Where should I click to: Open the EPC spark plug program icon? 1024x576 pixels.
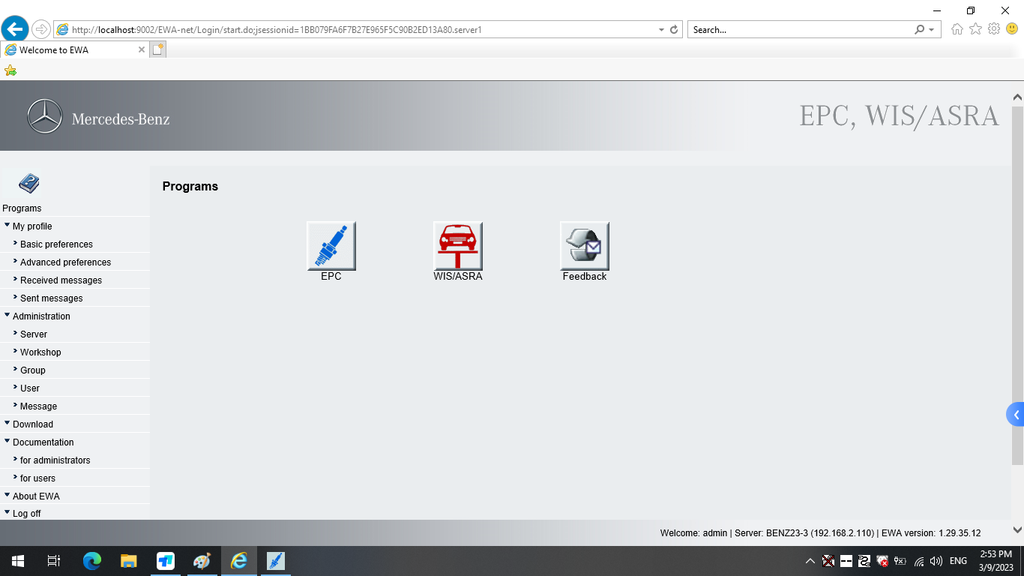coord(331,246)
